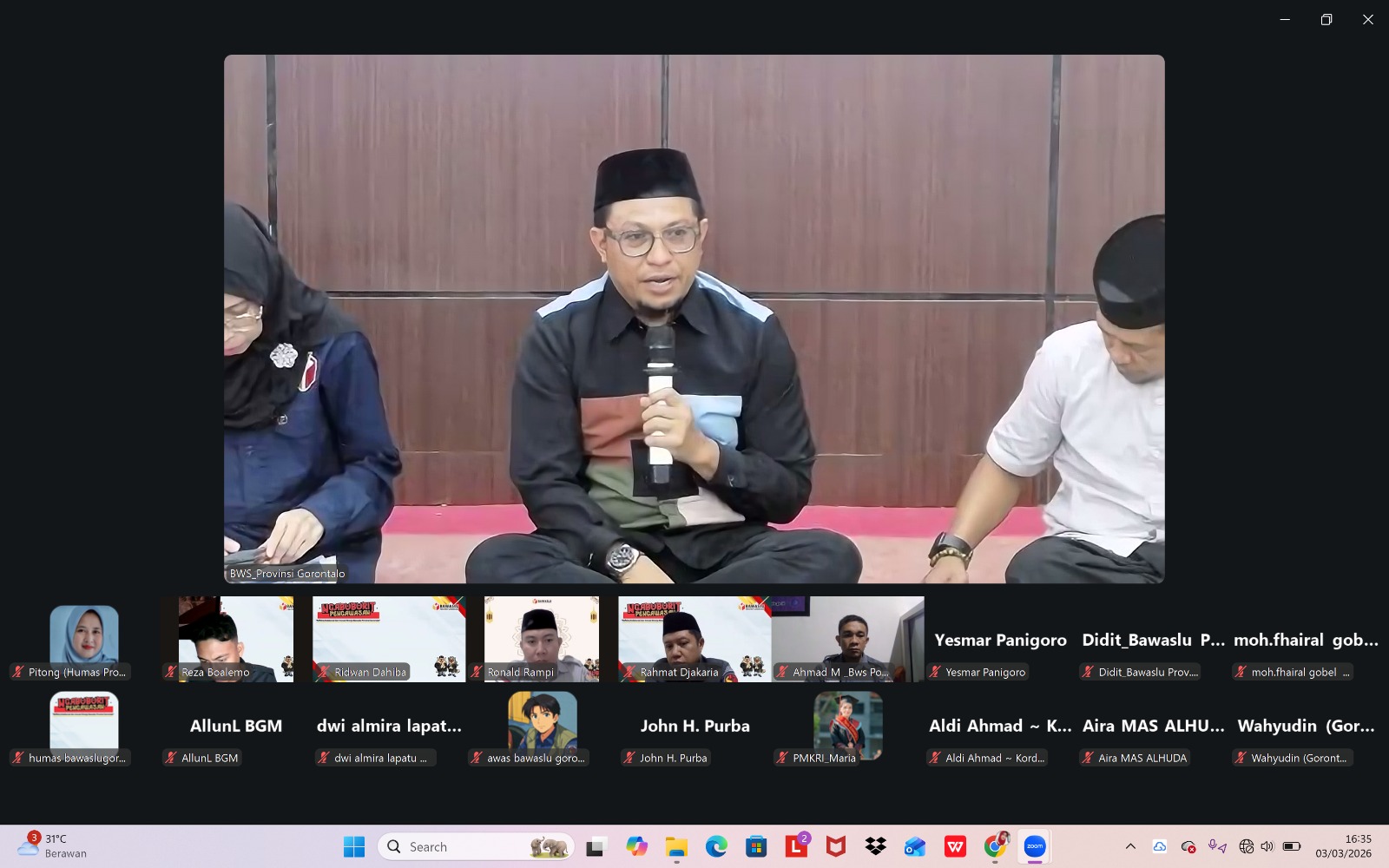Click the muted mic icon beside humas bawaslugor
Screen dimensions: 1389x868
click(18, 758)
